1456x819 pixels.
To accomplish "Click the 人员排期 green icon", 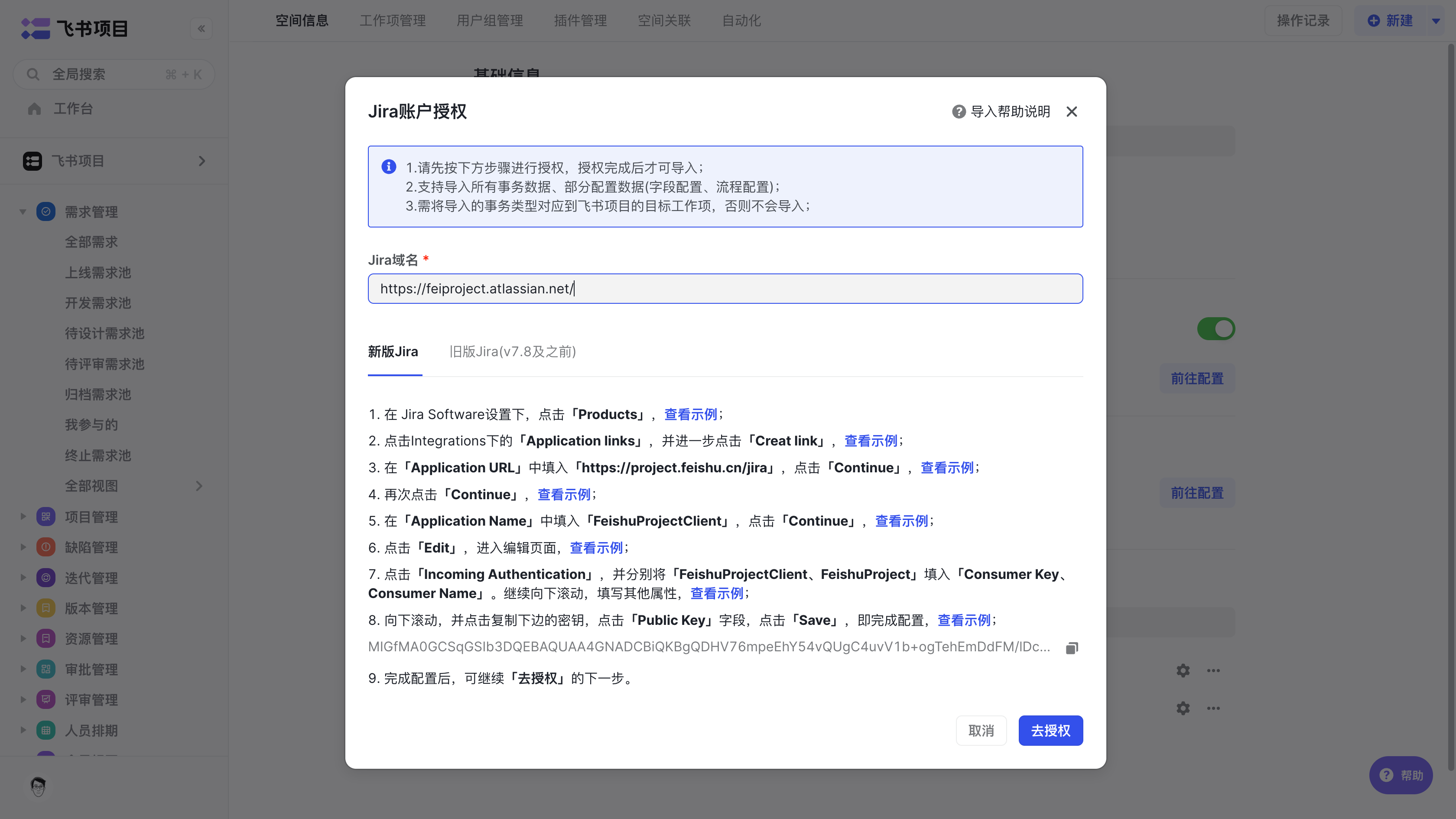I will click(x=46, y=730).
